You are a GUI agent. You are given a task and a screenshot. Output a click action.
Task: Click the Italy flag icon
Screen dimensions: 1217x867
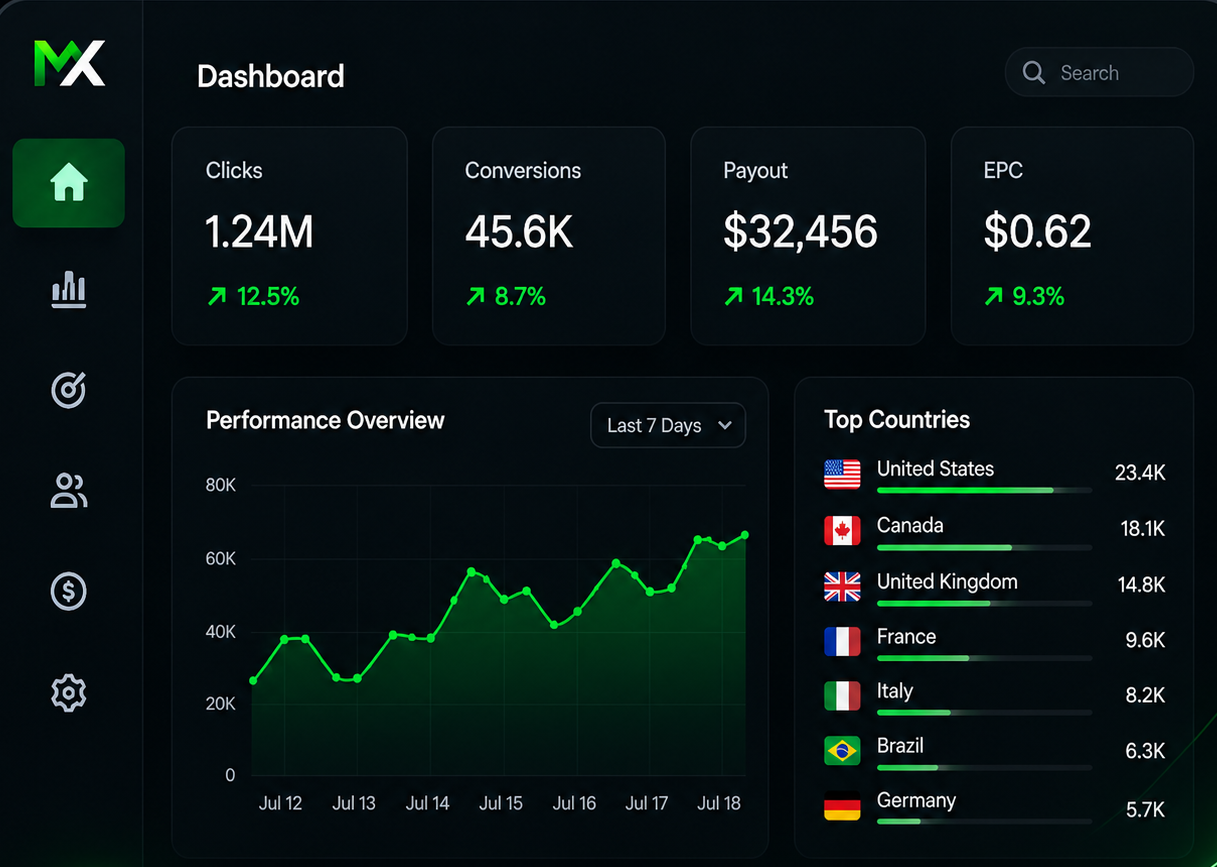[842, 696]
